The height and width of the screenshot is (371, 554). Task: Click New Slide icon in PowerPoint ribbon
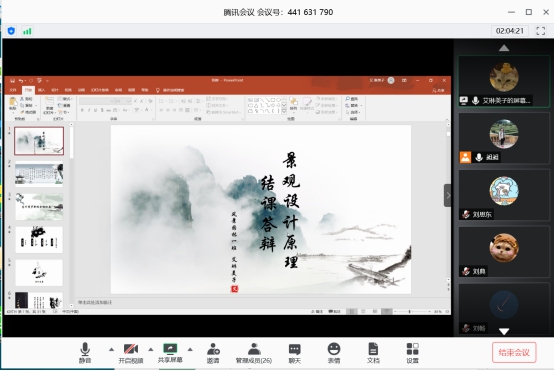pyautogui.click(x=49, y=102)
